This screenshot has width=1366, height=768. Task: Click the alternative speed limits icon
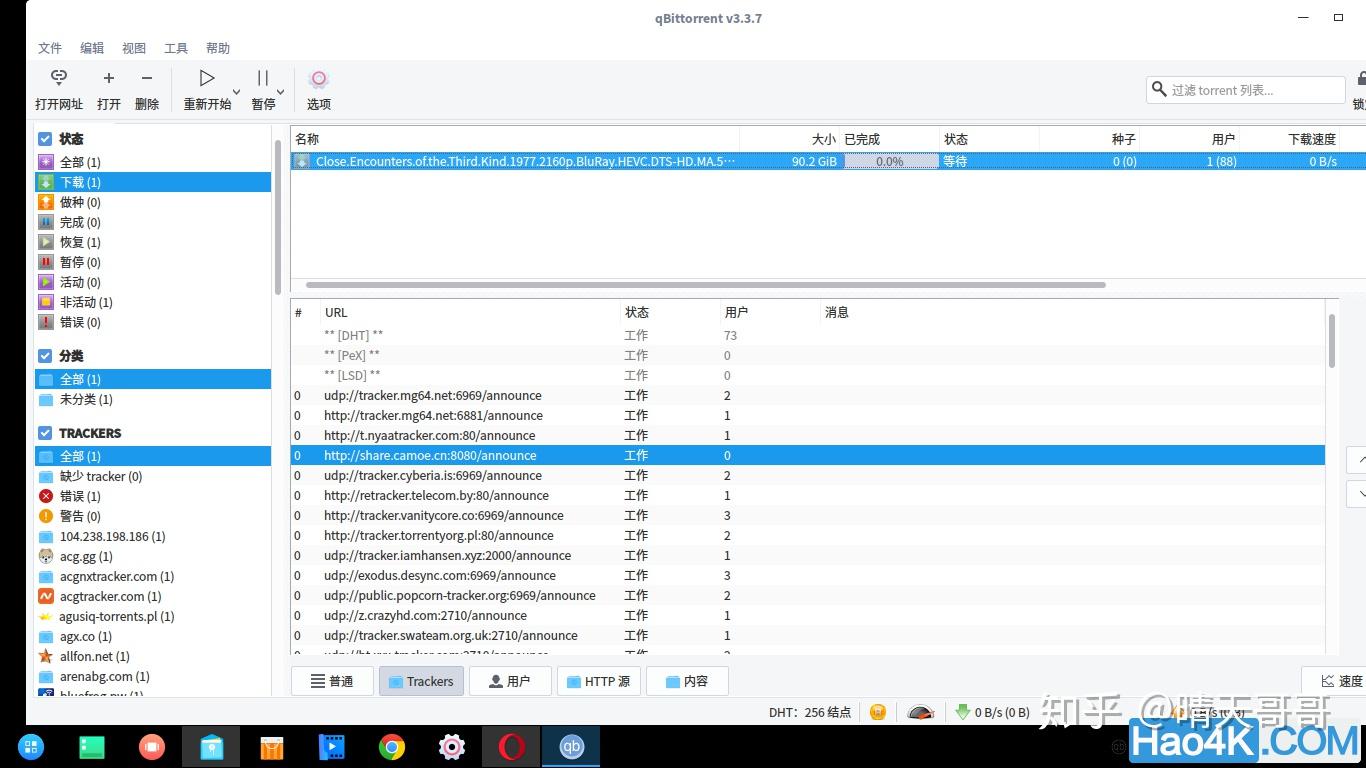click(x=921, y=712)
